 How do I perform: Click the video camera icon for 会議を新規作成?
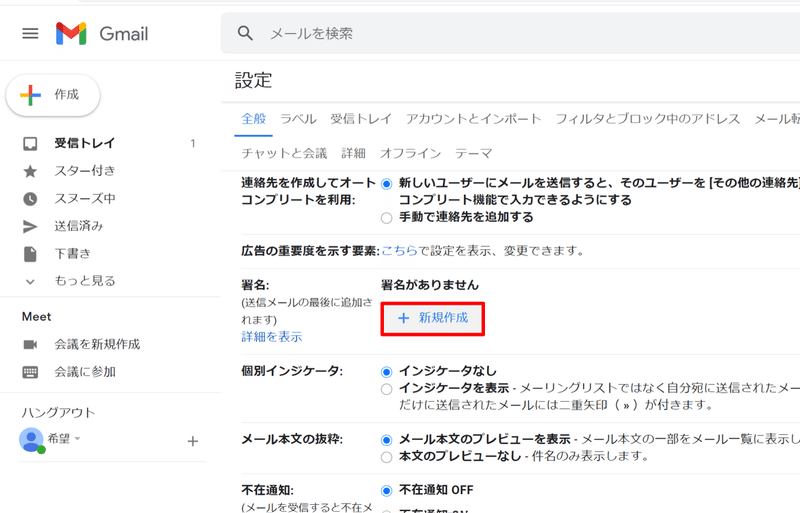(30, 345)
